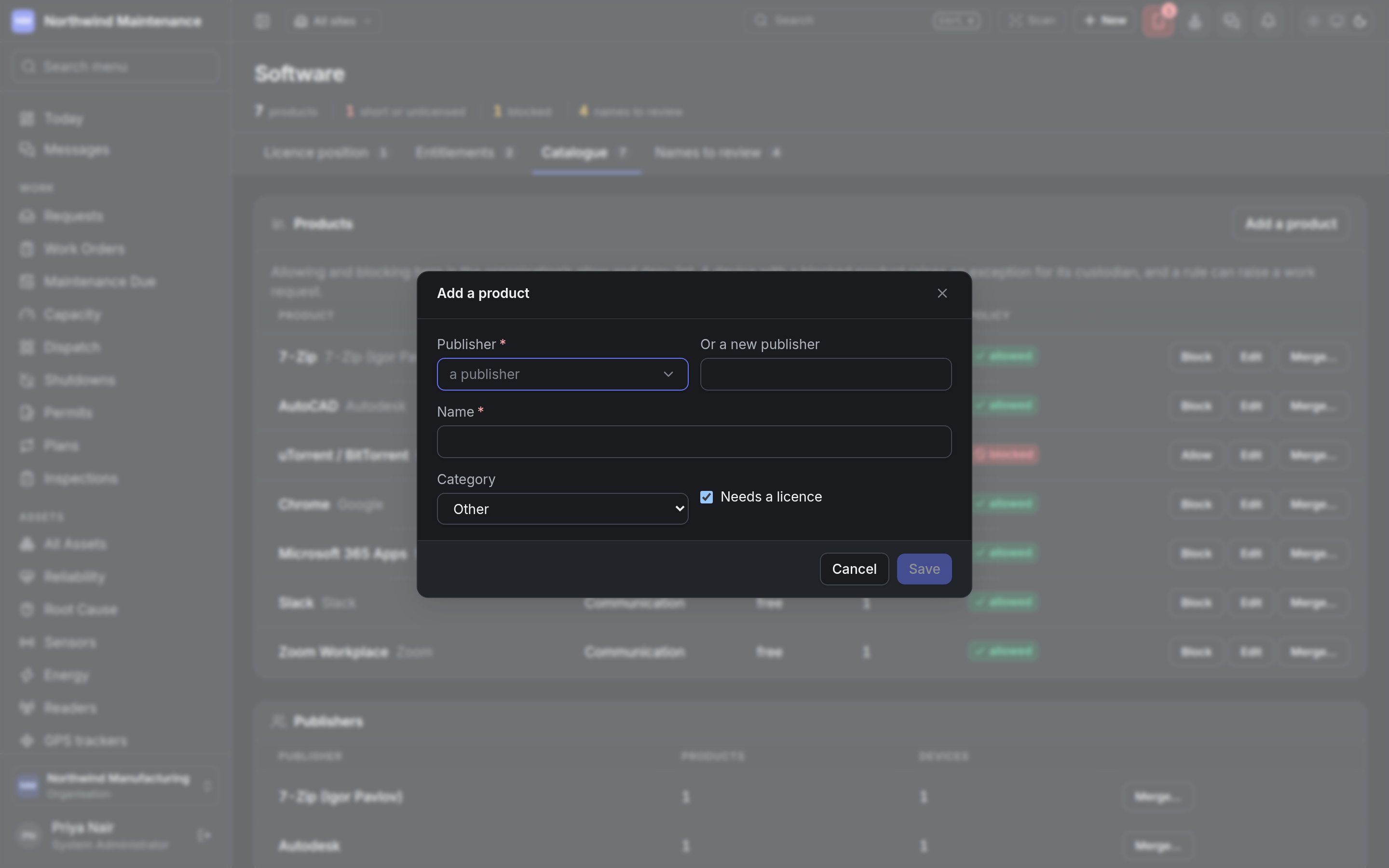Screen dimensions: 1389x868
Task: Close the Add a product dialog
Action: [942, 293]
